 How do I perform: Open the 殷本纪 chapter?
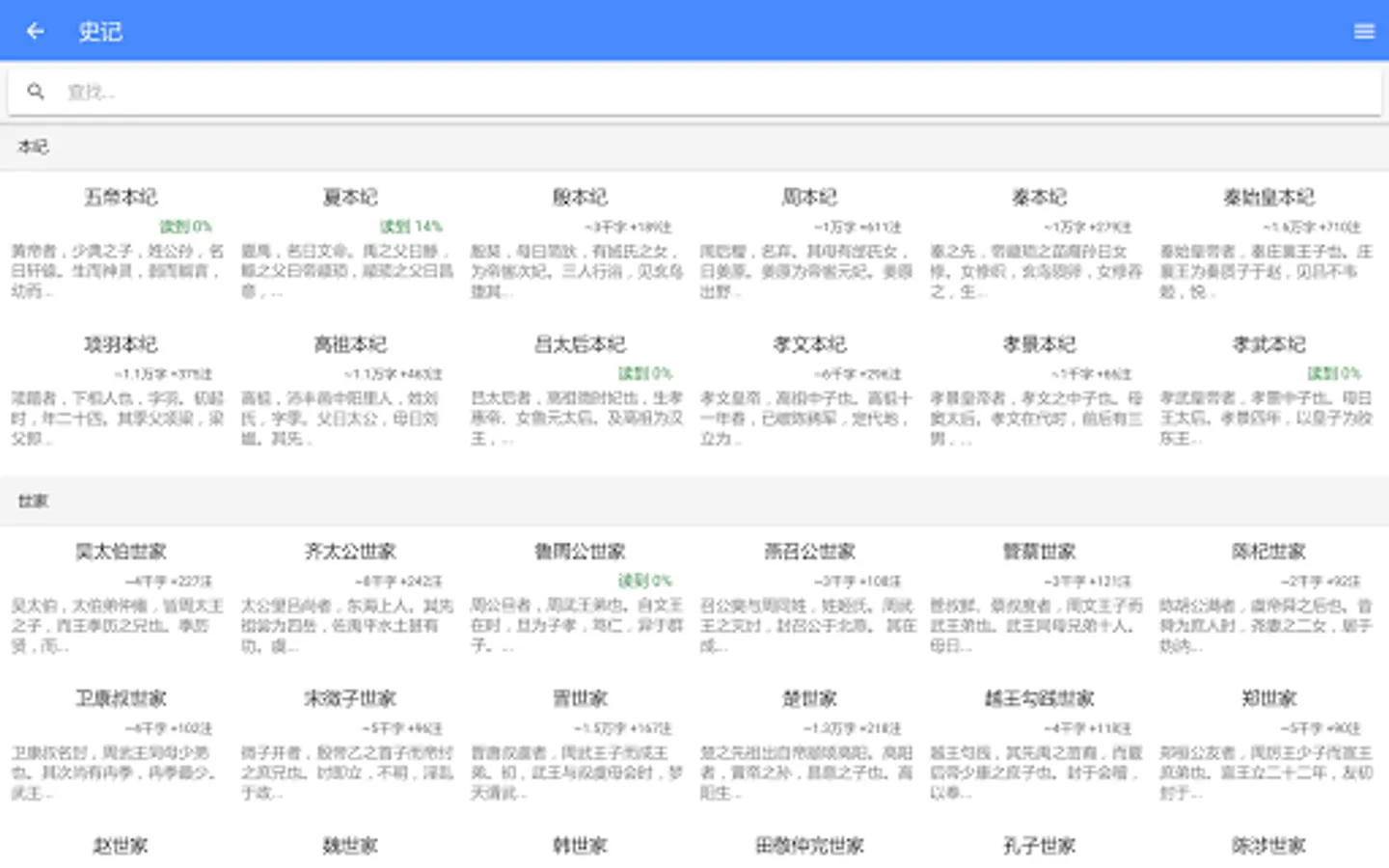[579, 245]
